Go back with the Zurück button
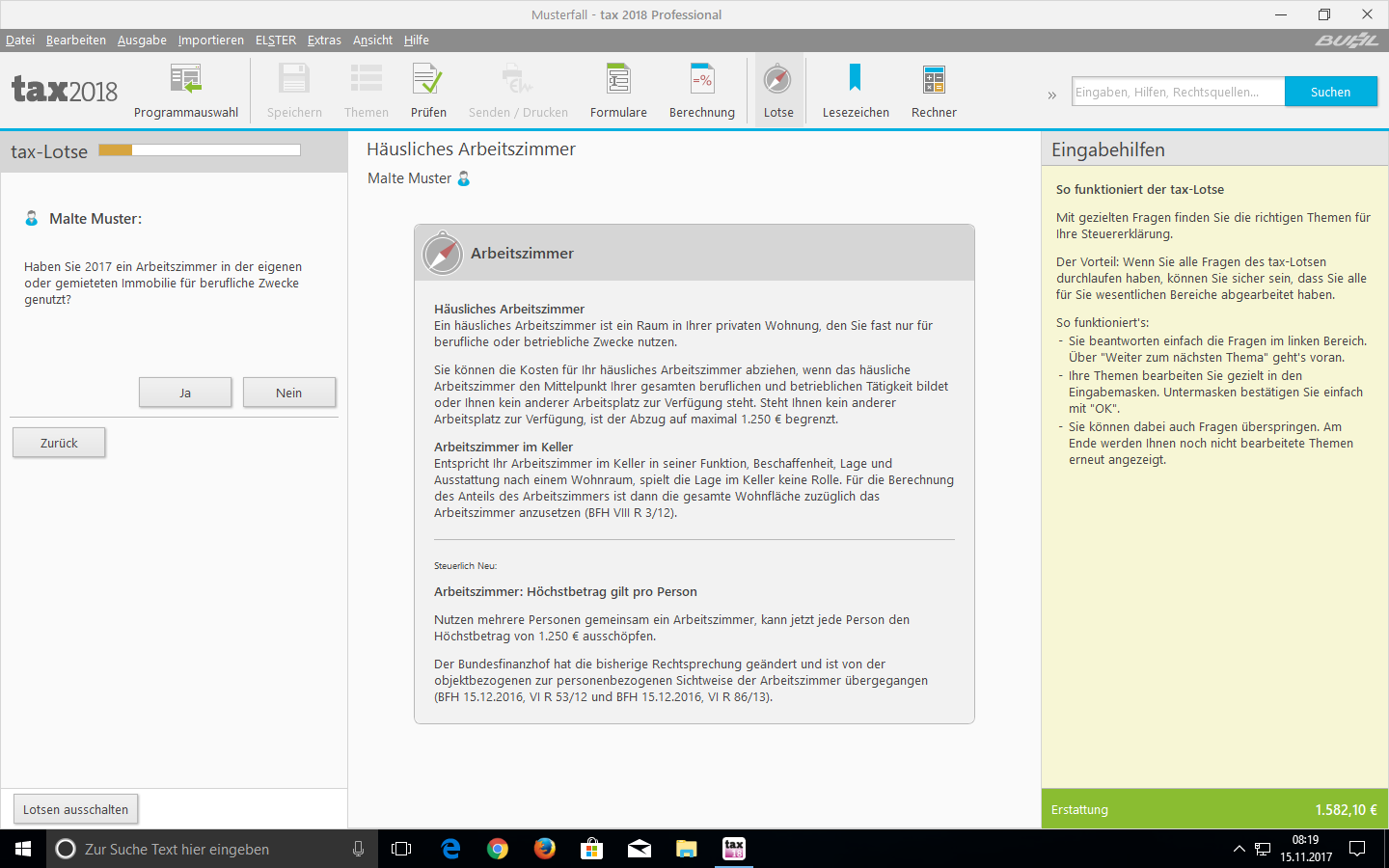1389x868 pixels. pos(59,443)
